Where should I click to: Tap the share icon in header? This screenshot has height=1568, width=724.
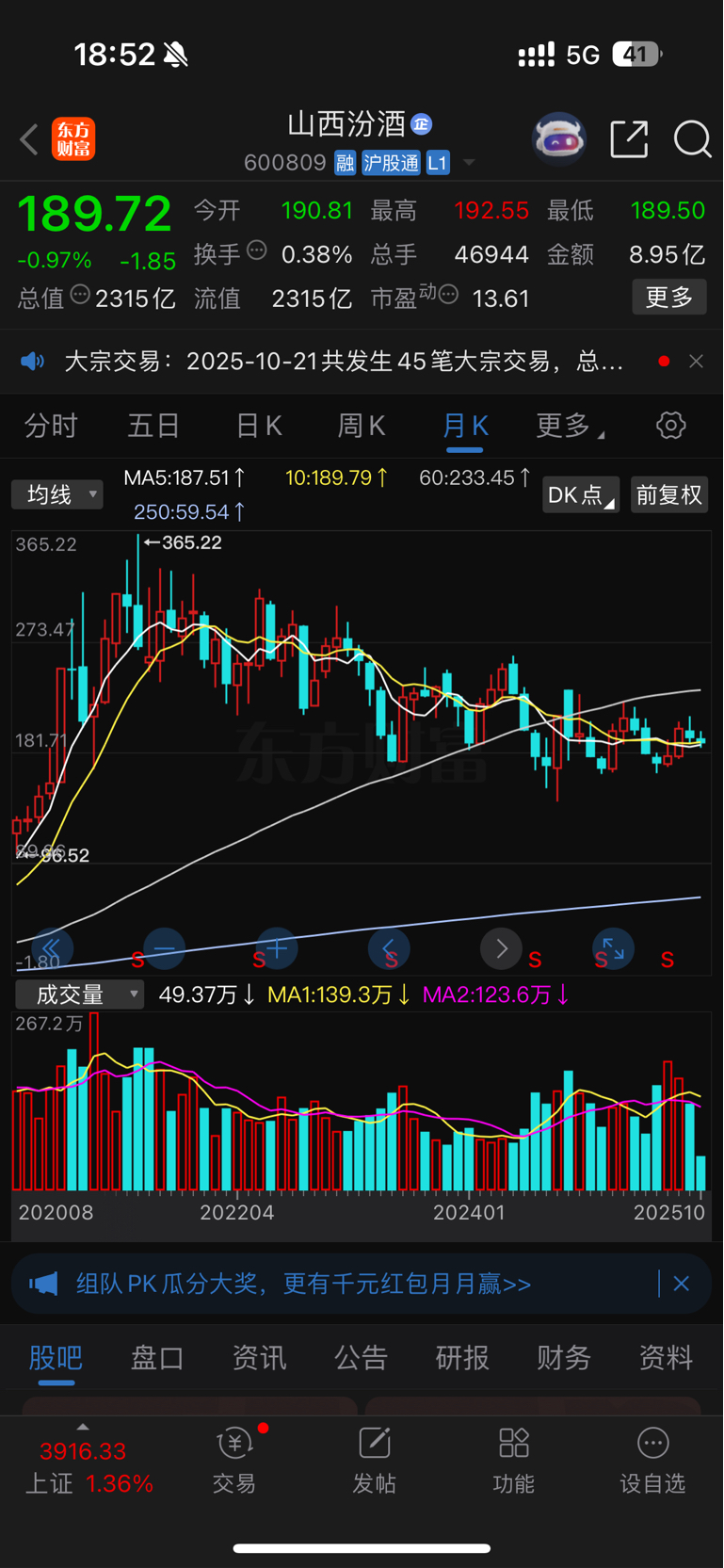[x=629, y=139]
